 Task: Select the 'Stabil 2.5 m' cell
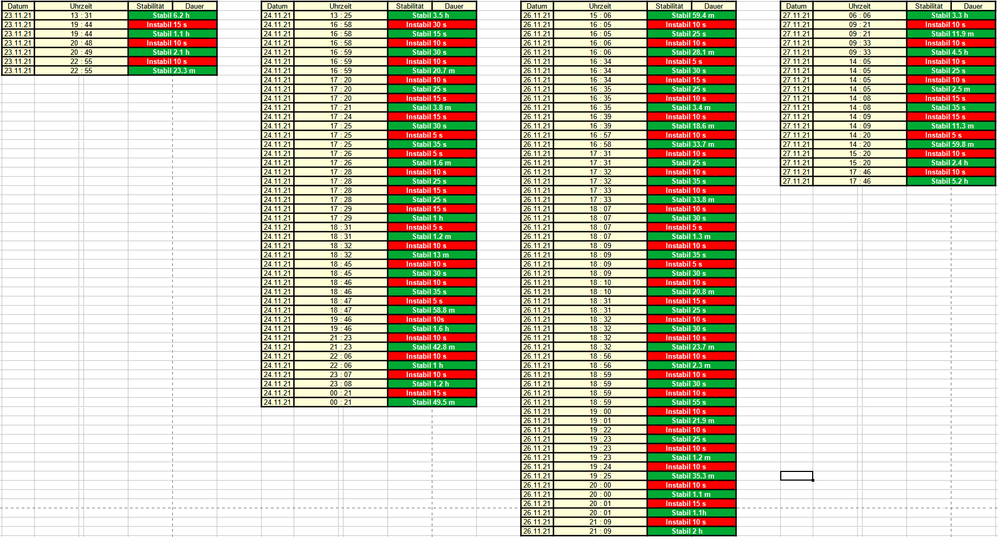952,89
